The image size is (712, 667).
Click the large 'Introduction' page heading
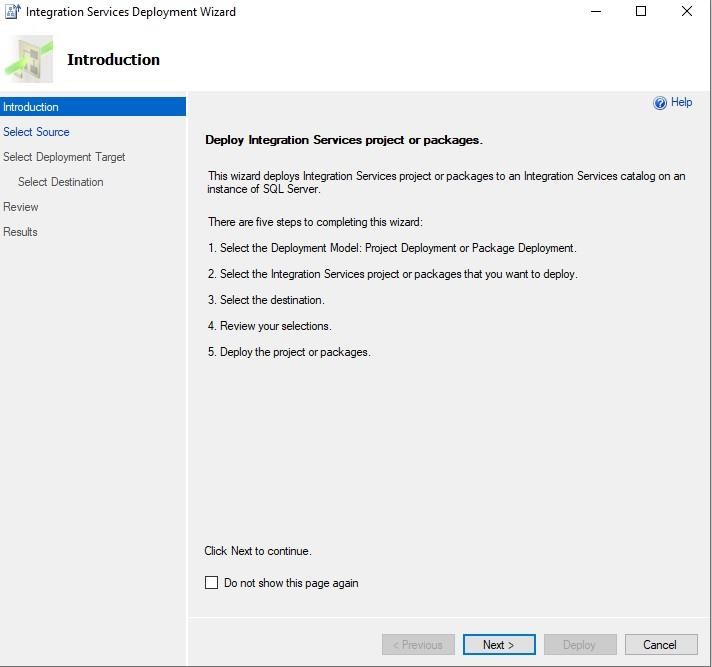click(114, 59)
